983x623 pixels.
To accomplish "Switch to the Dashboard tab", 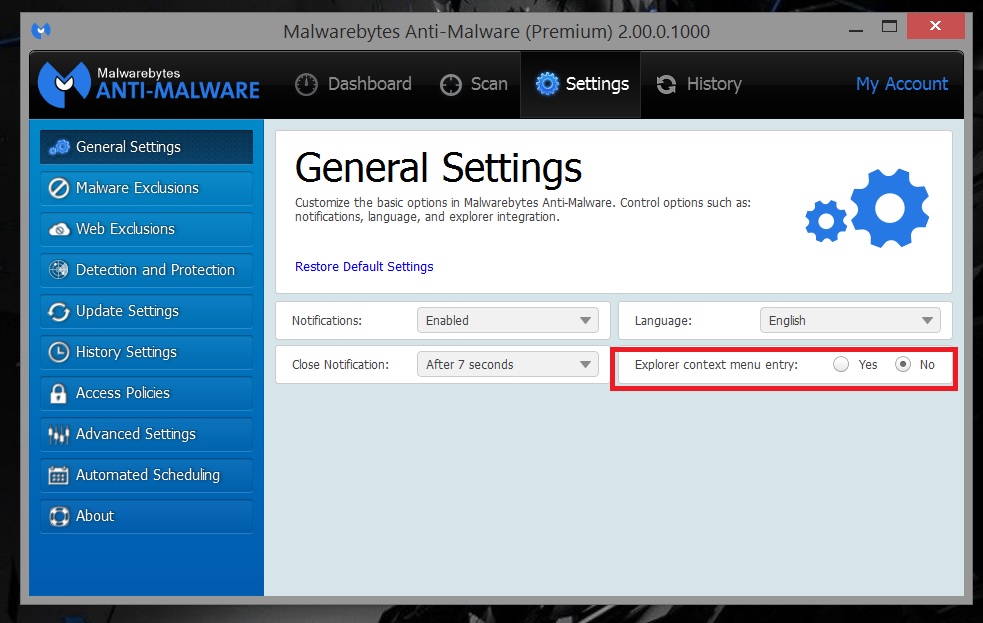I will pos(353,84).
